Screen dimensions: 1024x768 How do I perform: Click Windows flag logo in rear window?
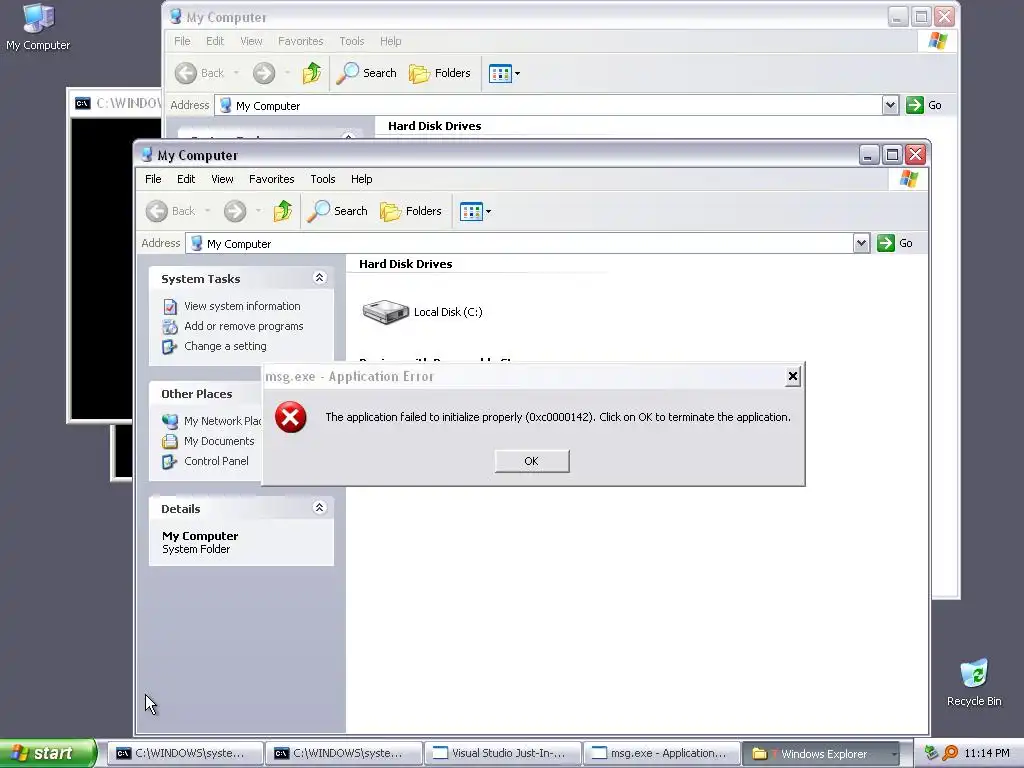pos(937,41)
